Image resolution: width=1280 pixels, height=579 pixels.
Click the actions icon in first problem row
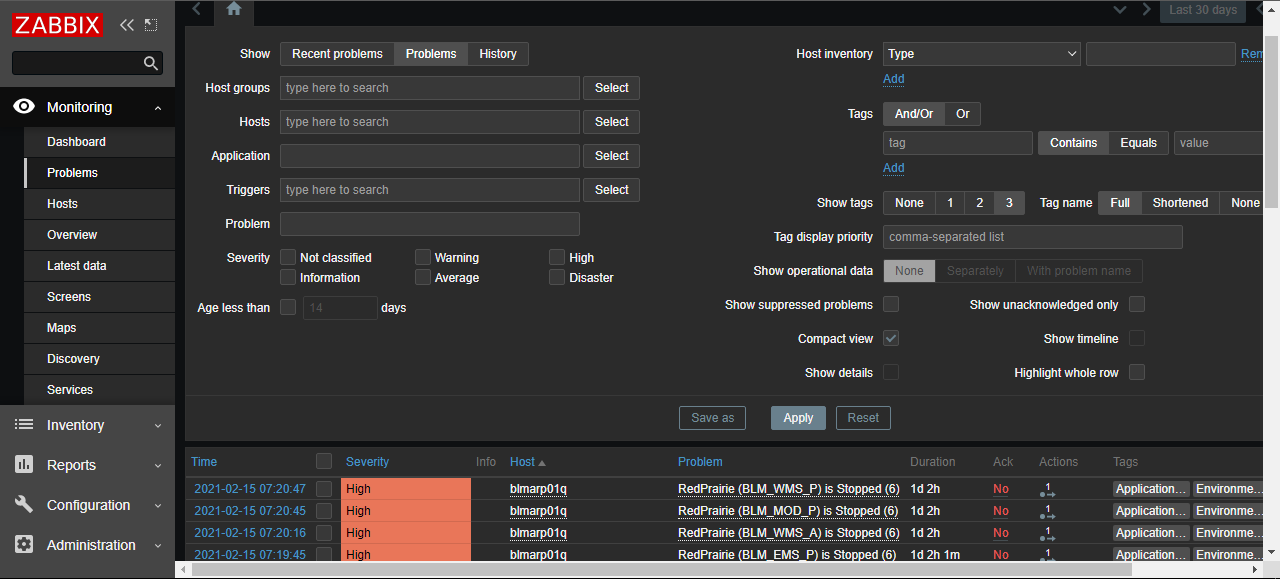pyautogui.click(x=1047, y=490)
